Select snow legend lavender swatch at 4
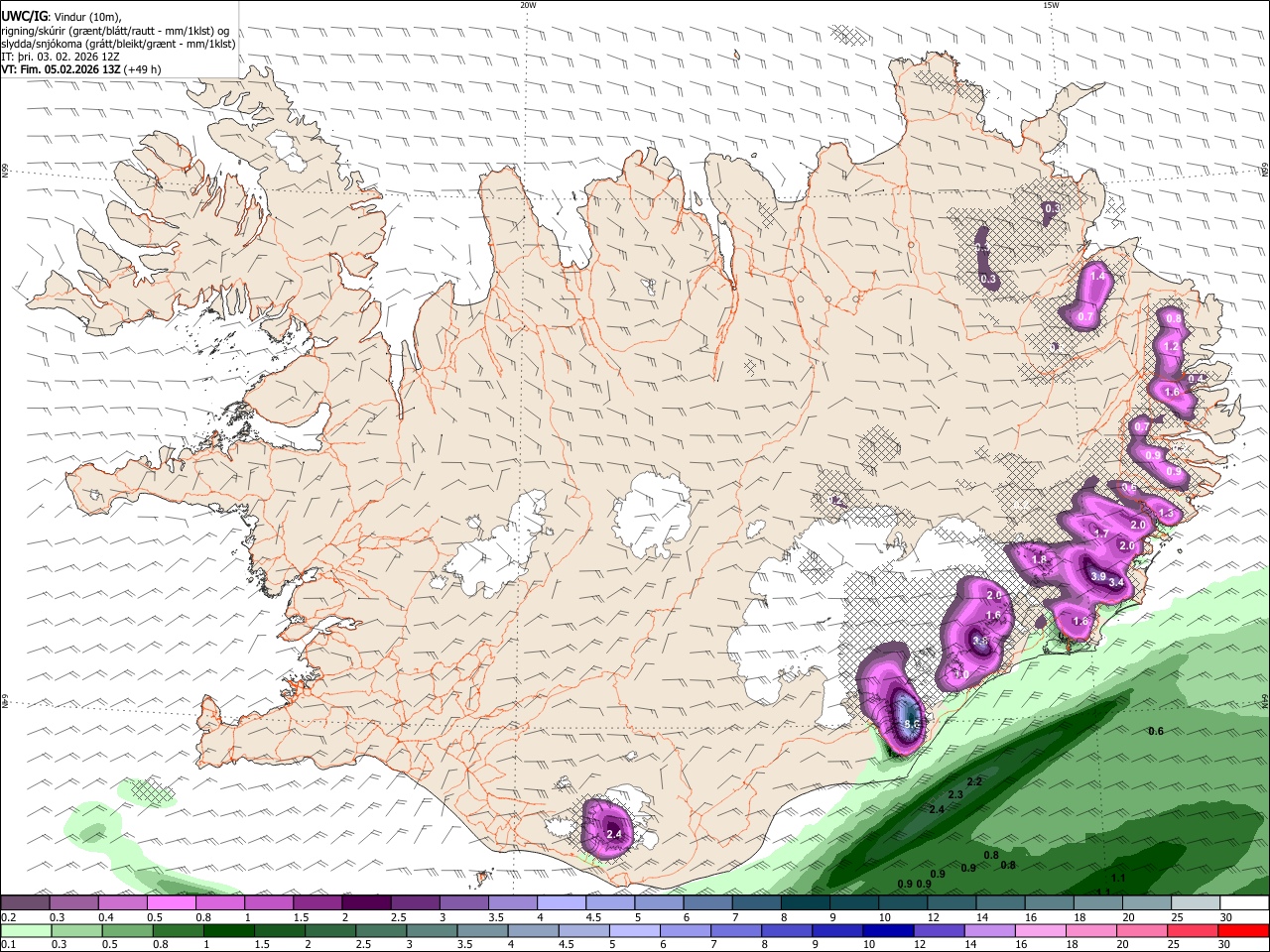This screenshot has width=1270, height=952. pos(562,903)
